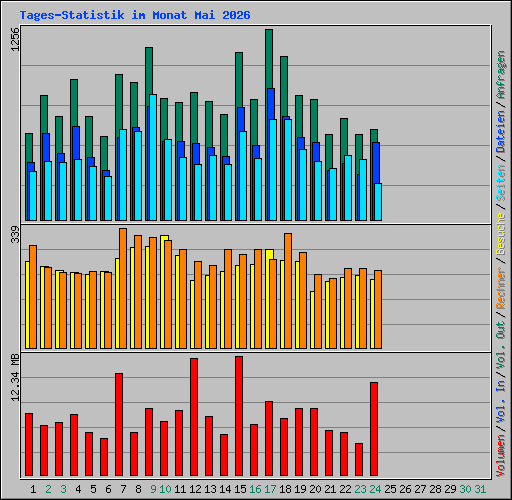The width and height of the screenshot is (512, 500).
Task: Click the red Volumen bar for day 24
Action: pyautogui.click(x=374, y=429)
